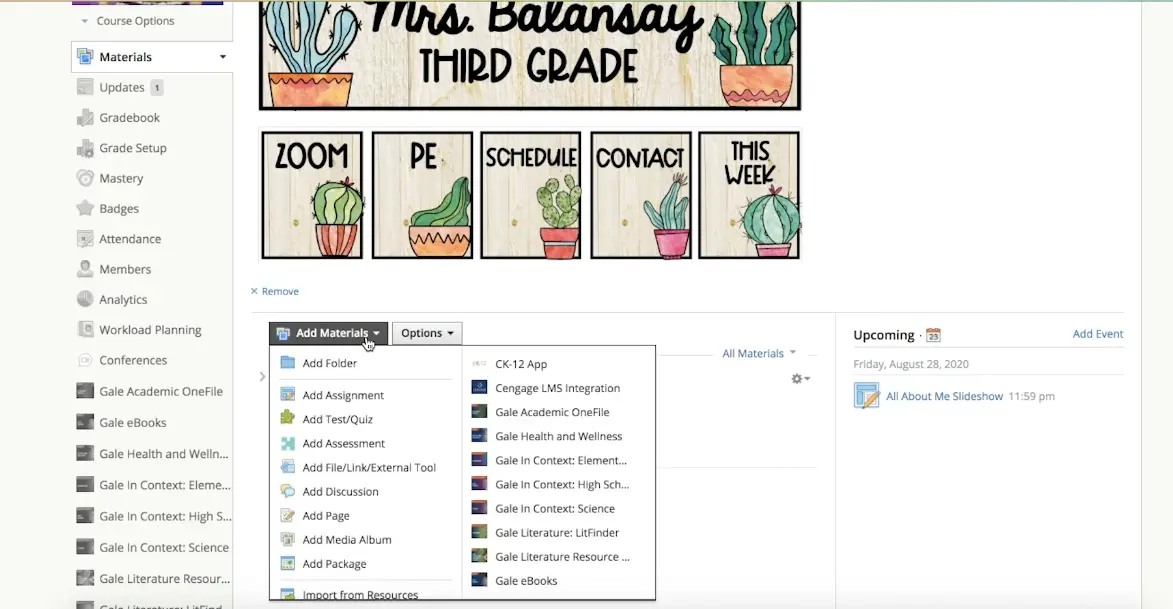This screenshot has height=609, width=1173.
Task: Click the ZOOM cactus image button
Action: (312, 195)
